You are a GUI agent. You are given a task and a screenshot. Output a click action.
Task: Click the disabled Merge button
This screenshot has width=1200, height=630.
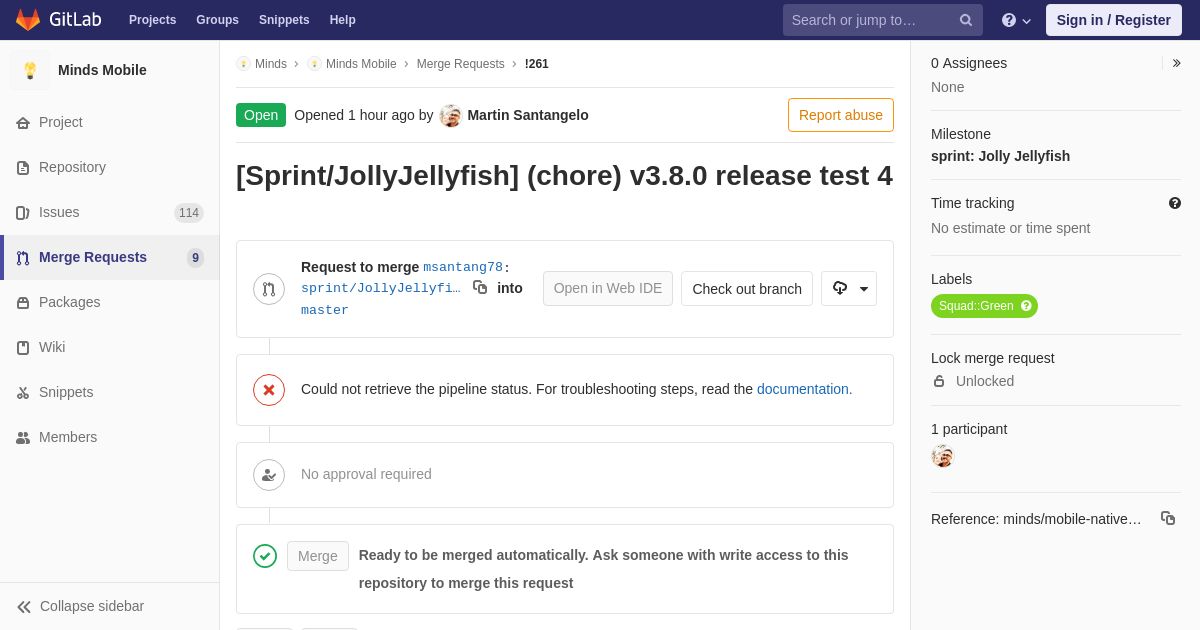pyautogui.click(x=318, y=556)
